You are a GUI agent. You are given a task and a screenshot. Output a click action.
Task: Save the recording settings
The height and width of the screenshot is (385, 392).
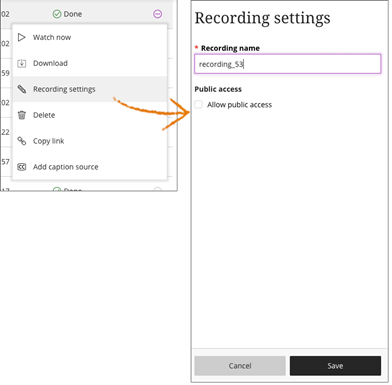[x=335, y=366]
